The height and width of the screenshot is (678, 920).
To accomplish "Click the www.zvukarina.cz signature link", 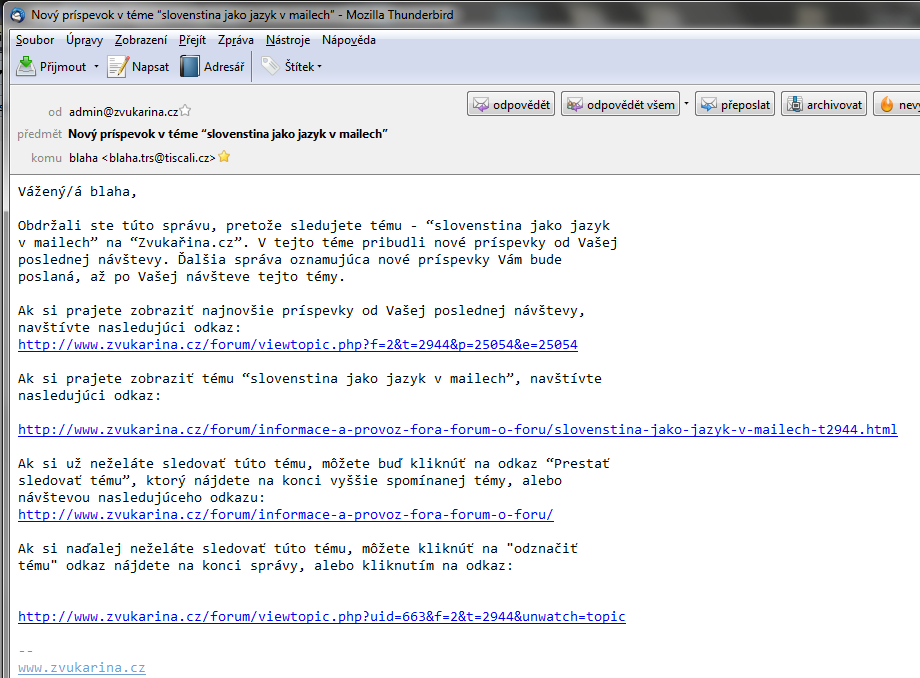I will coord(82,668).
